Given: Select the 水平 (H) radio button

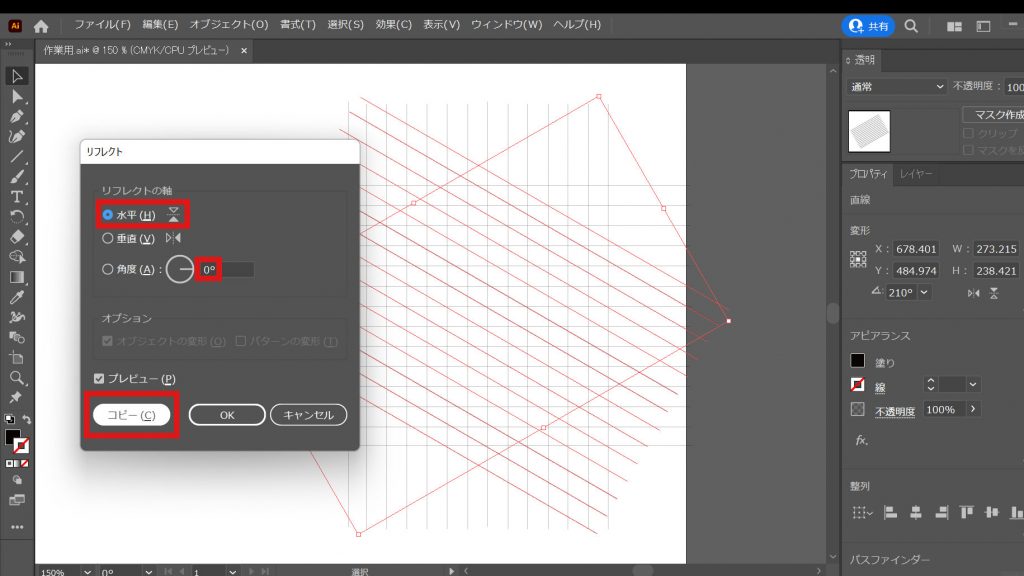Looking at the screenshot, I should pos(108,214).
